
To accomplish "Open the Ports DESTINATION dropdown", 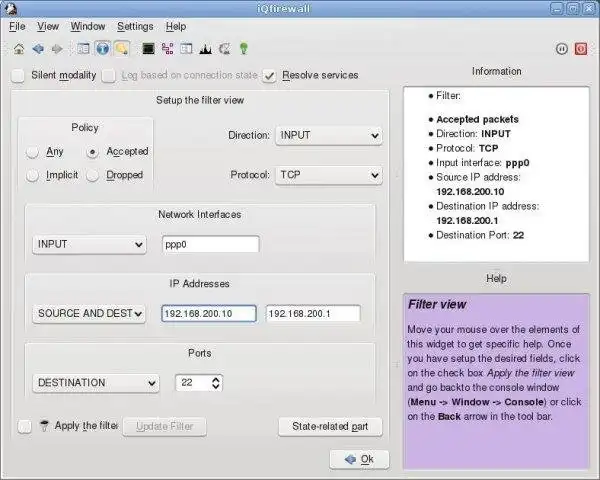I will (x=96, y=383).
